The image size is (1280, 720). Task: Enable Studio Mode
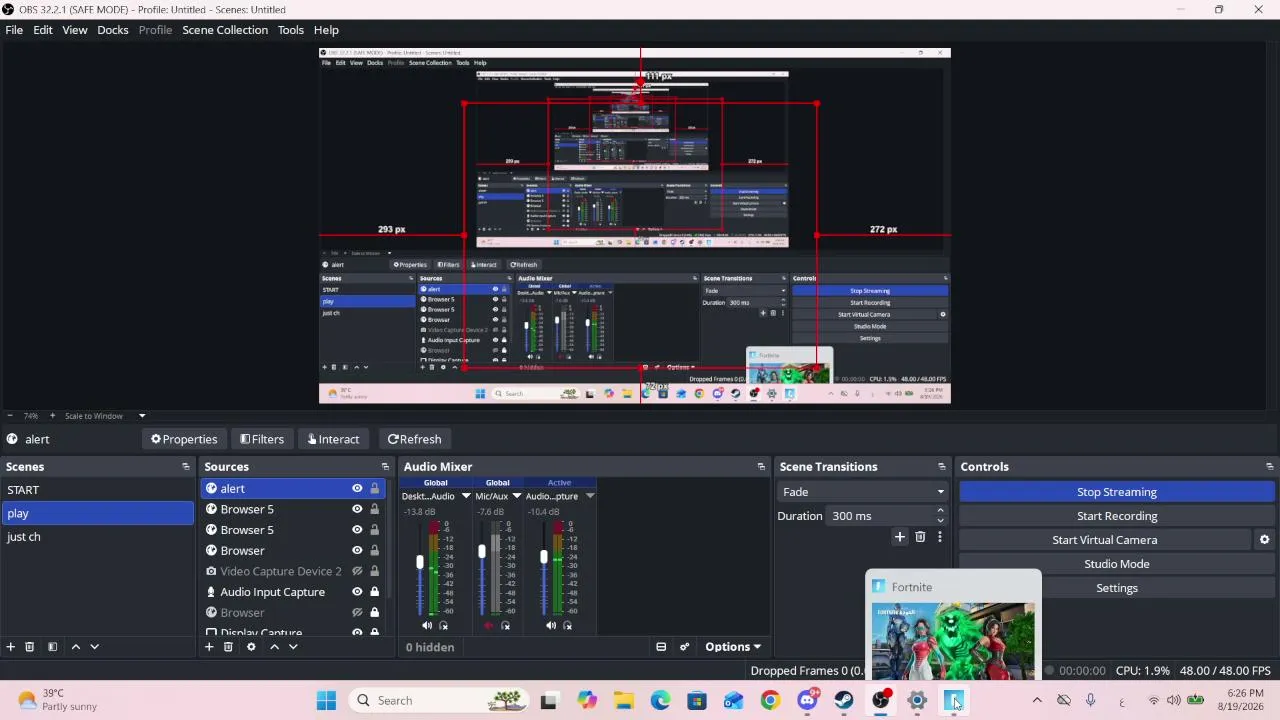point(1117,564)
